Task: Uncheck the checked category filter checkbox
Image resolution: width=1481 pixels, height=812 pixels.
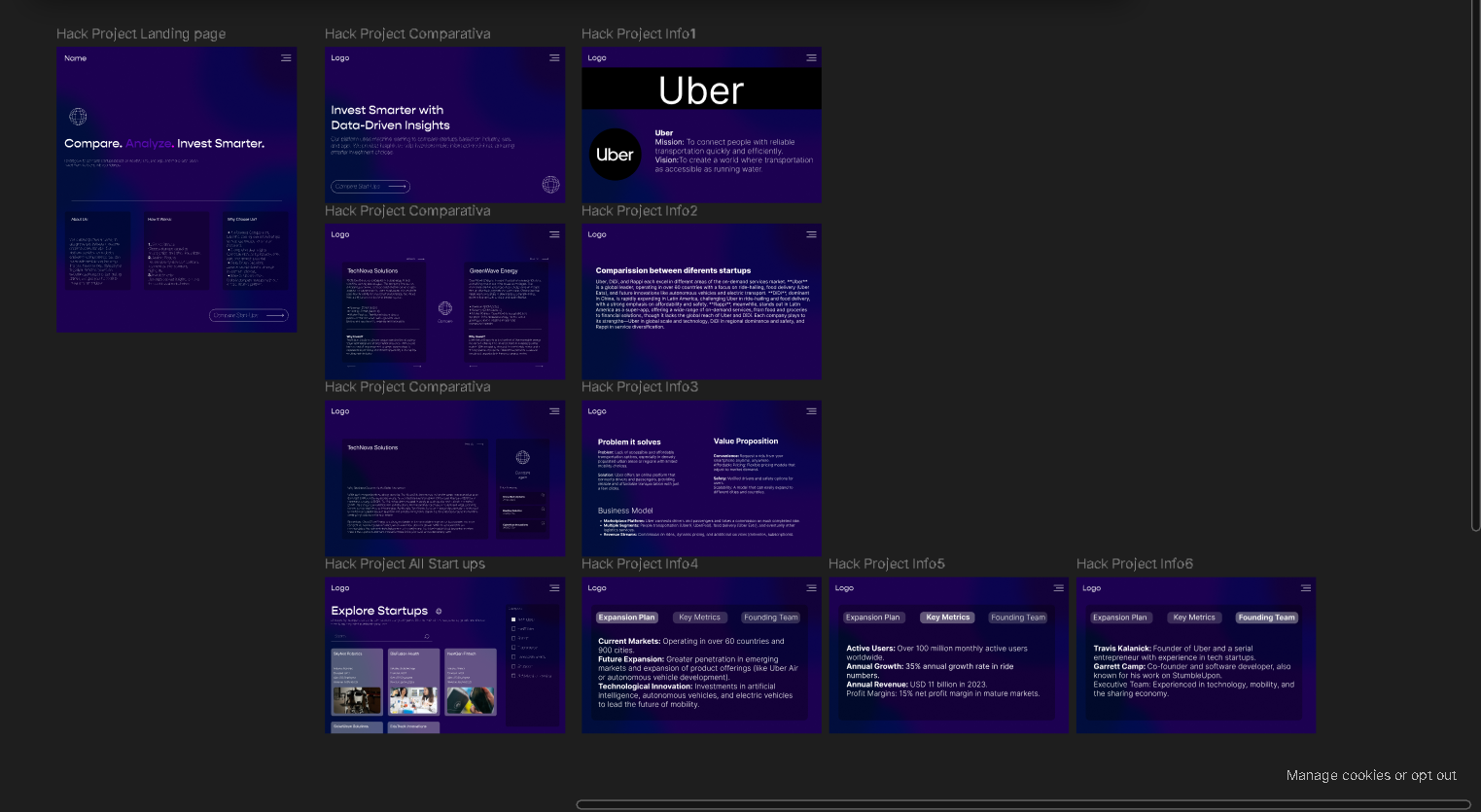Action: (x=513, y=619)
